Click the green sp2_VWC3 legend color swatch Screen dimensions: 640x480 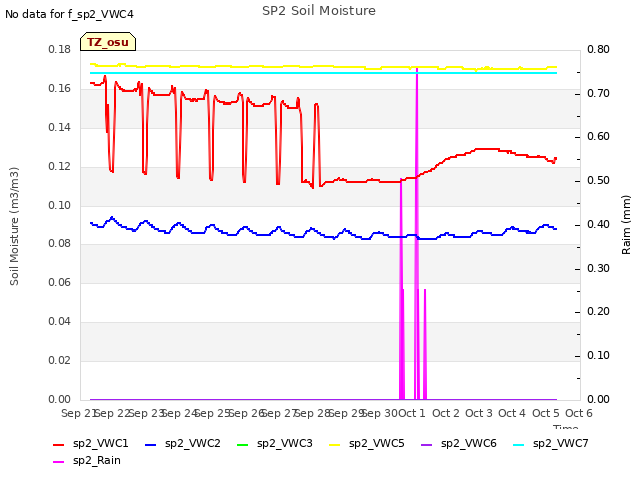pyautogui.click(x=243, y=444)
